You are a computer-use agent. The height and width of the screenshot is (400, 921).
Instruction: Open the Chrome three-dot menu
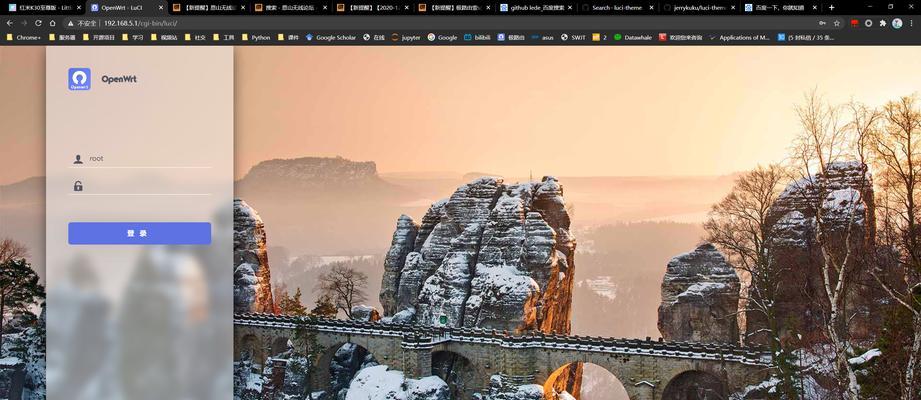pyautogui.click(x=912, y=23)
